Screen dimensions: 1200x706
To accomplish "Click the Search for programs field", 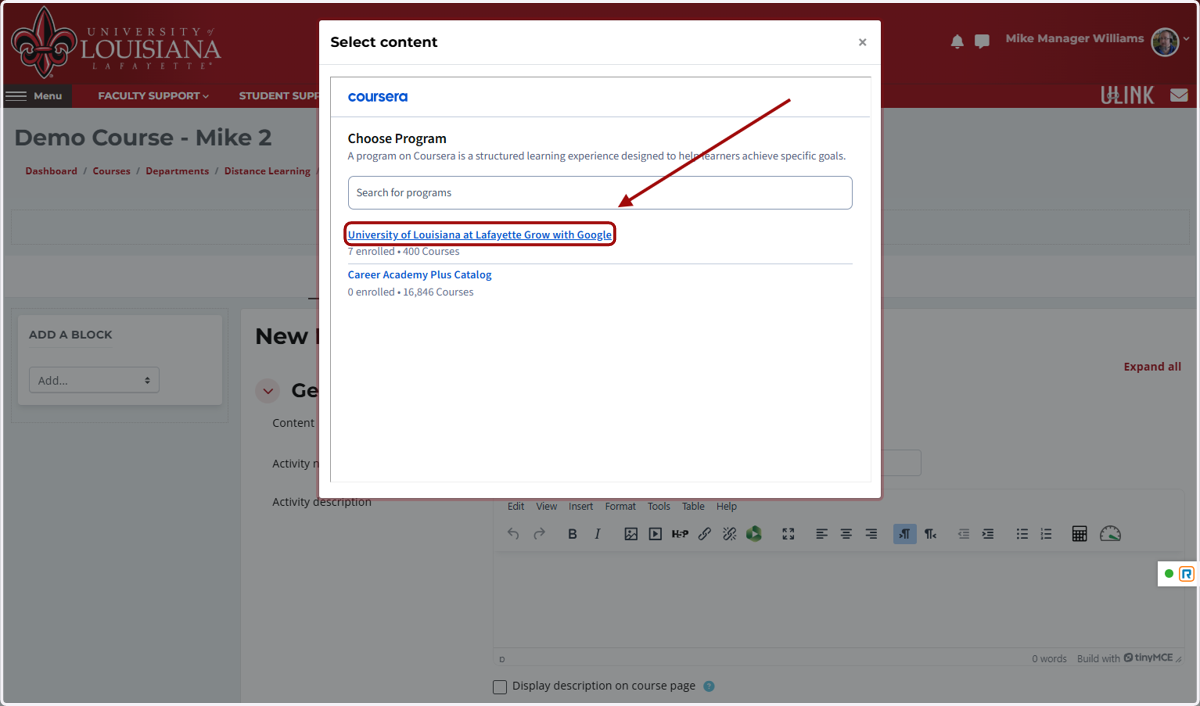I will pyautogui.click(x=600, y=193).
